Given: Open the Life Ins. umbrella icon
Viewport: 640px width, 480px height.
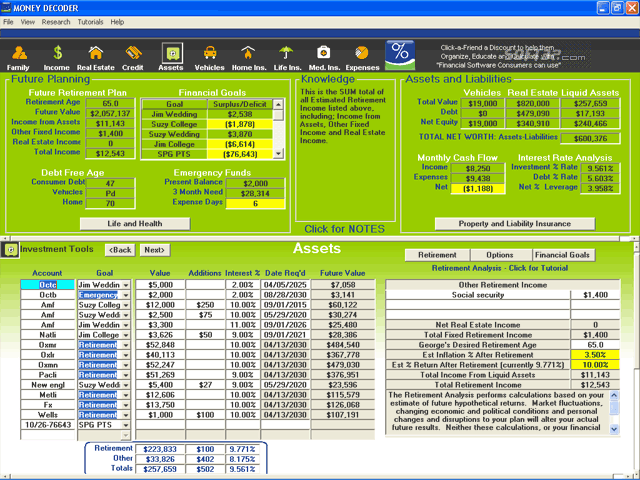Looking at the screenshot, I should point(287,58).
